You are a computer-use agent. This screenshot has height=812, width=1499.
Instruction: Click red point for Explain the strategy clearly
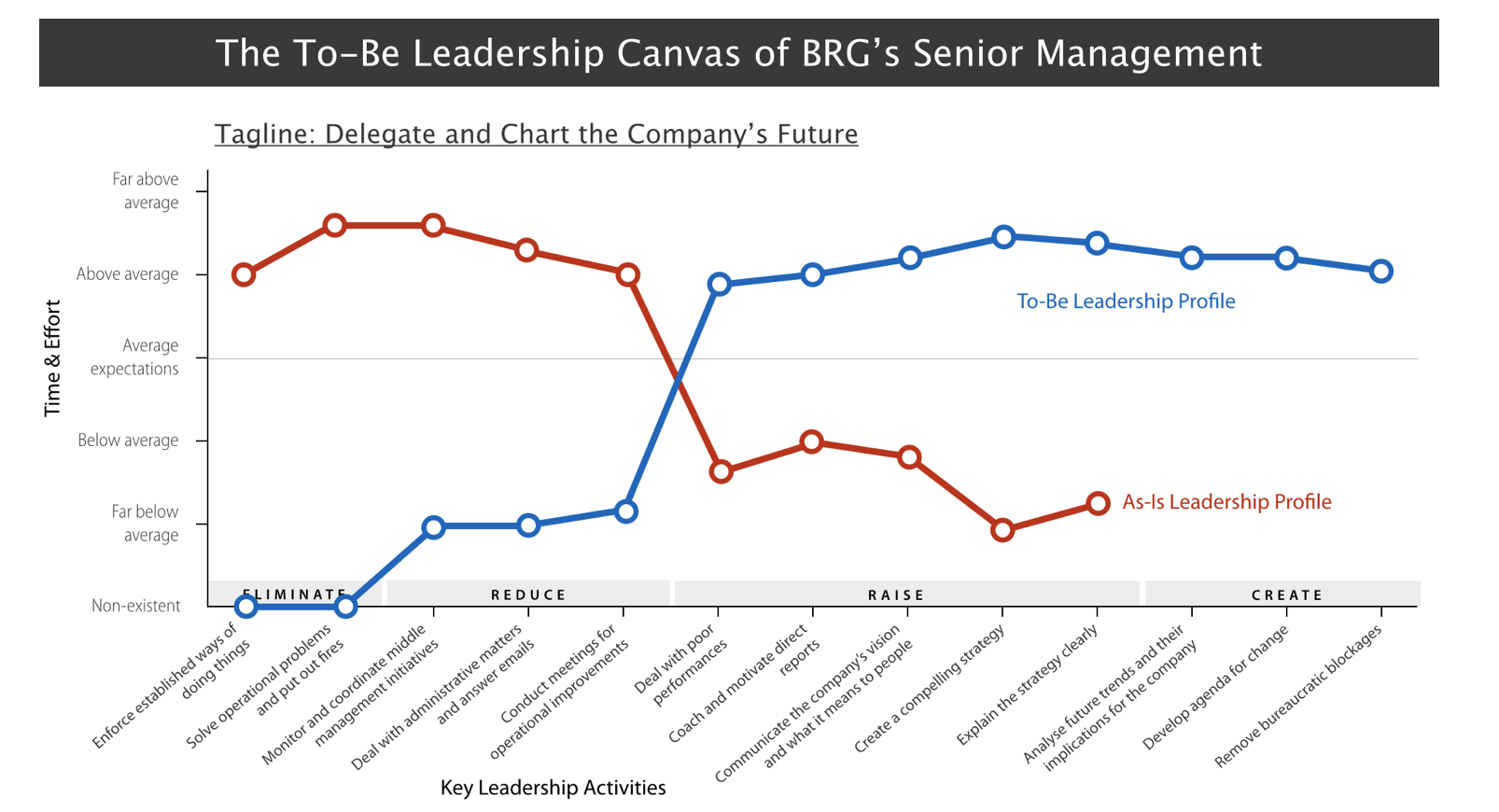pos(1099,504)
